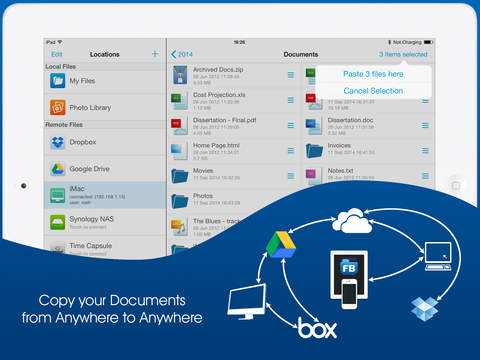
Task: Select the iMac connection entry
Action: click(105, 195)
